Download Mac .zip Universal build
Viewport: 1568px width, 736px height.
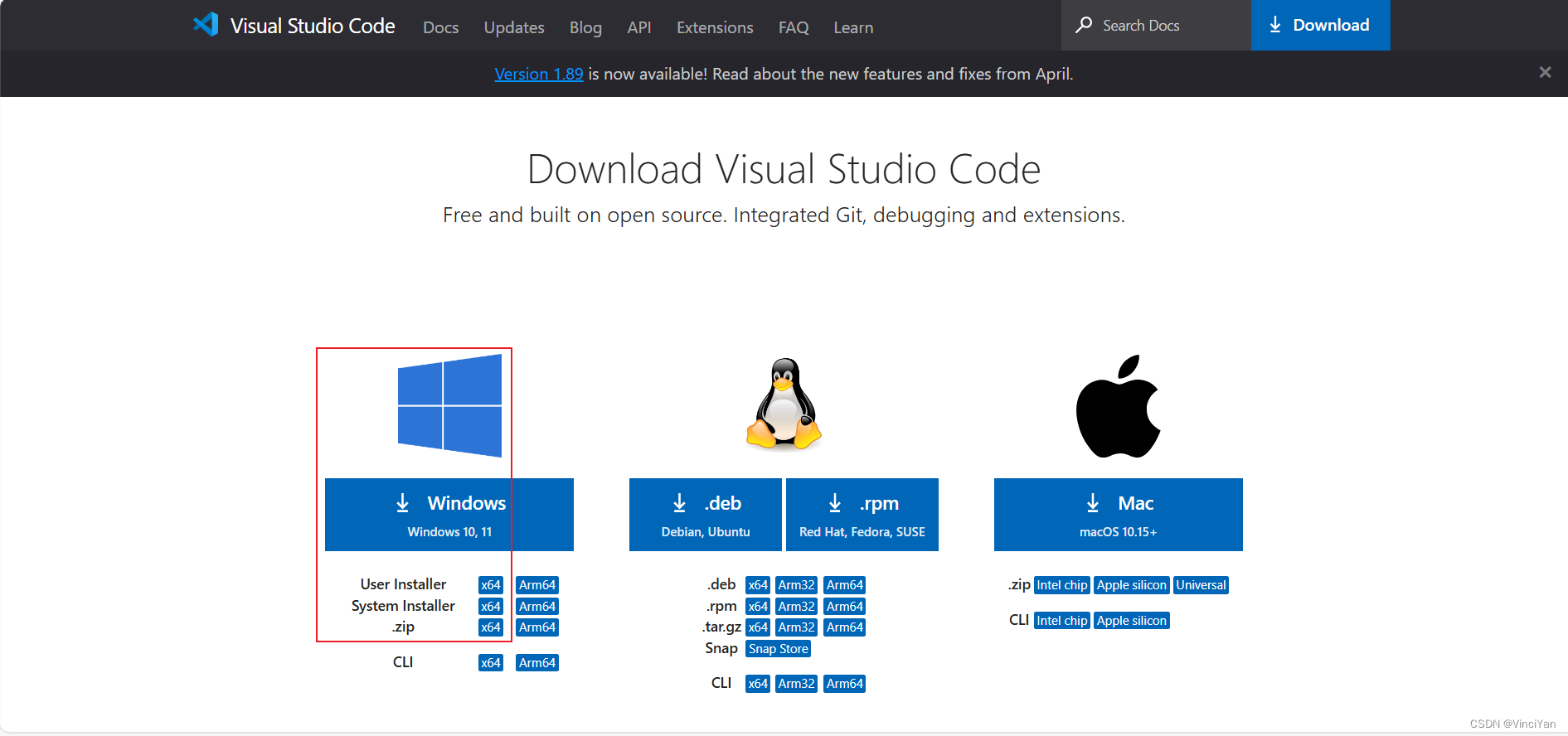click(1201, 585)
